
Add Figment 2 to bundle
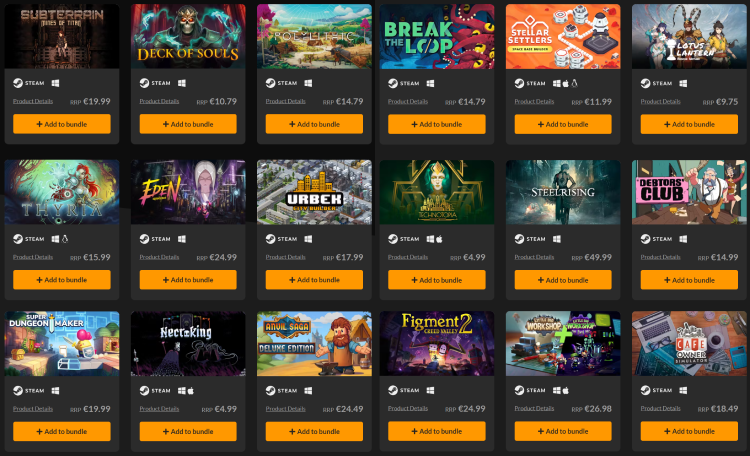437,431
